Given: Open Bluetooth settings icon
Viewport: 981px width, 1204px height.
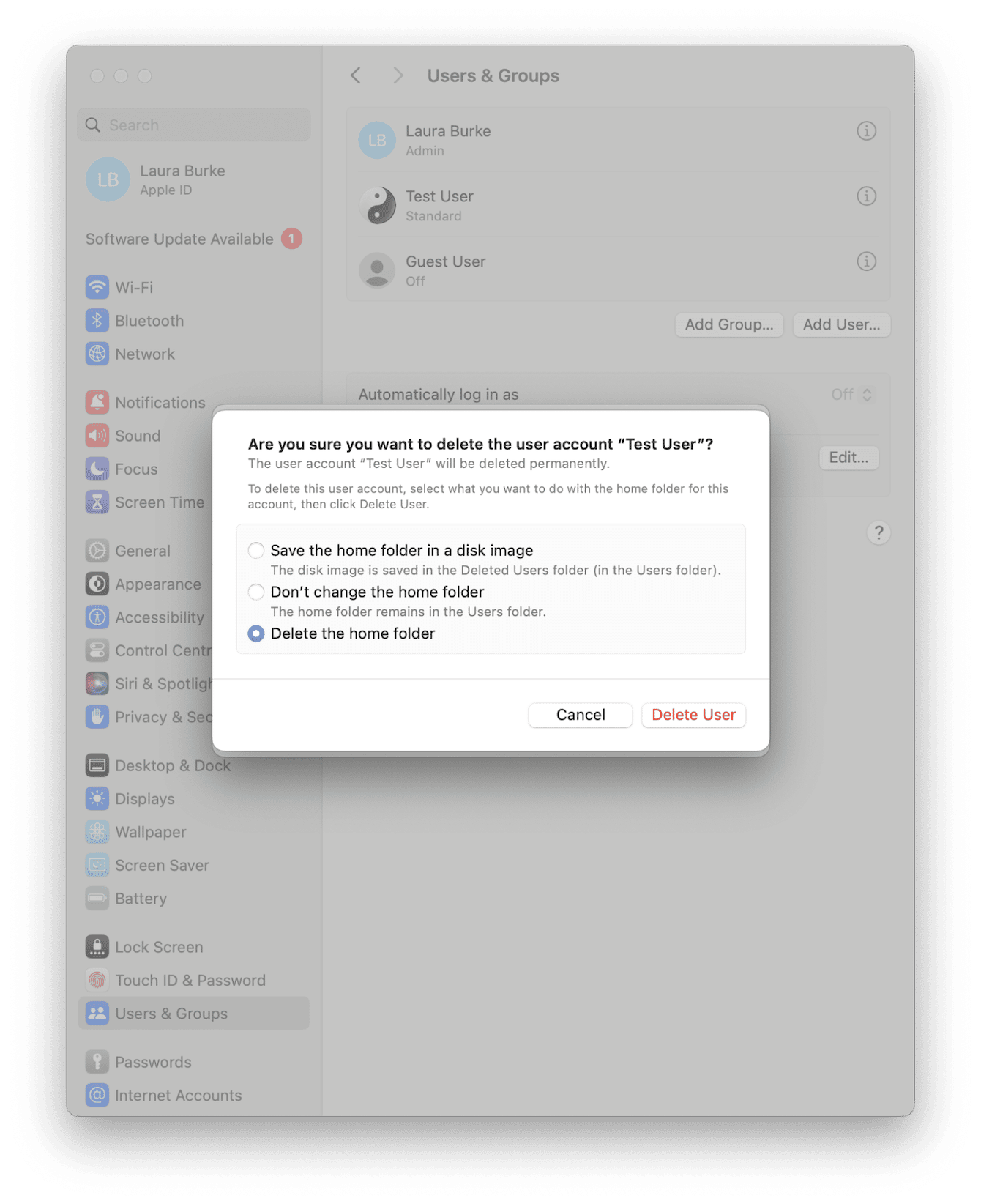Looking at the screenshot, I should pyautogui.click(x=97, y=321).
